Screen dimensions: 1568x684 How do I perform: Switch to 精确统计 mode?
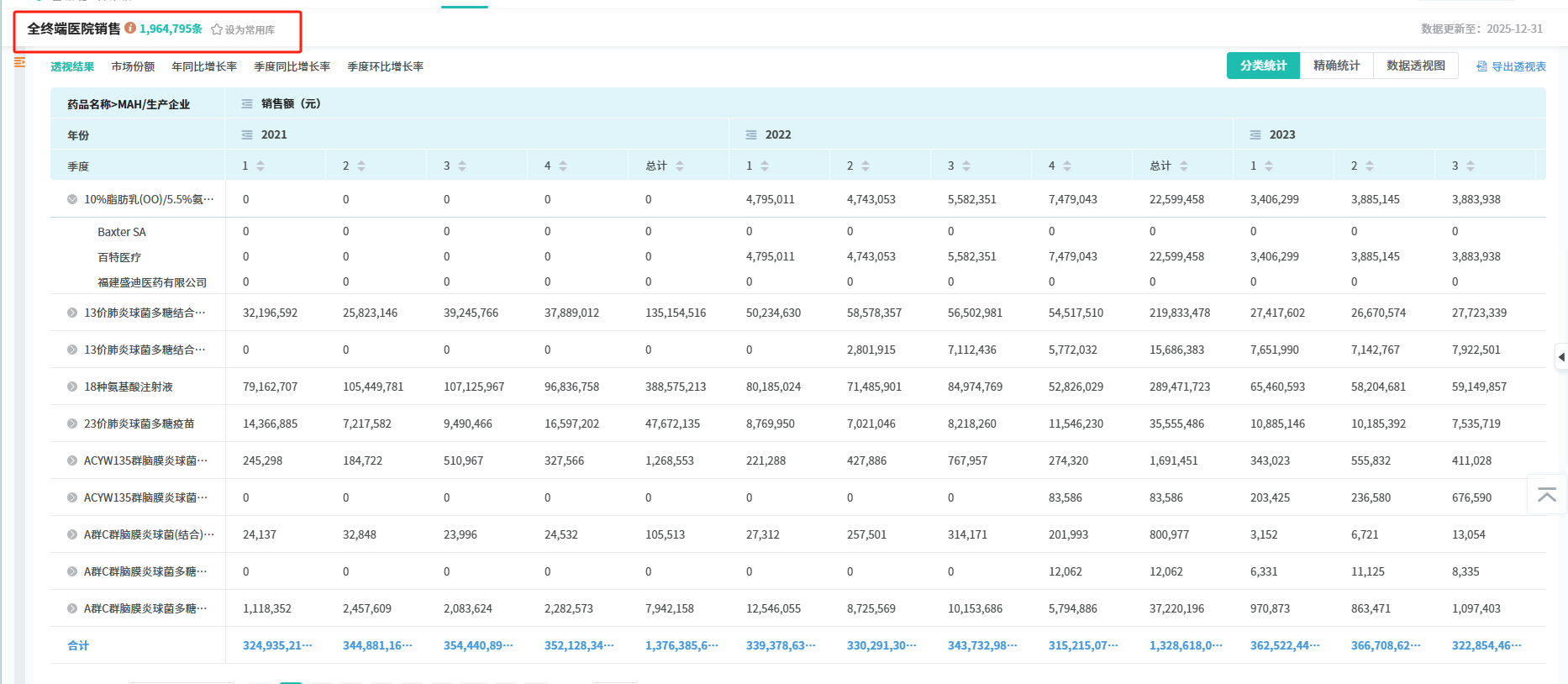pos(1337,66)
